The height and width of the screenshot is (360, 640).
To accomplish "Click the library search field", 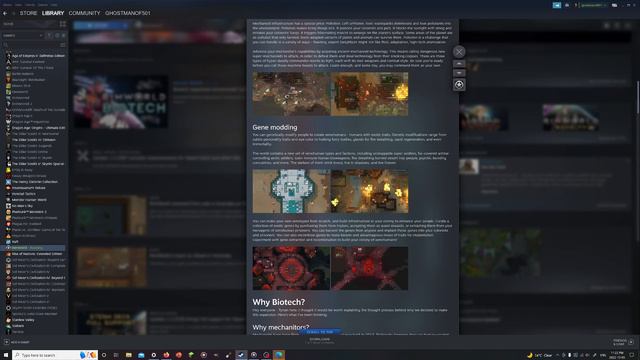I will 31,45.
